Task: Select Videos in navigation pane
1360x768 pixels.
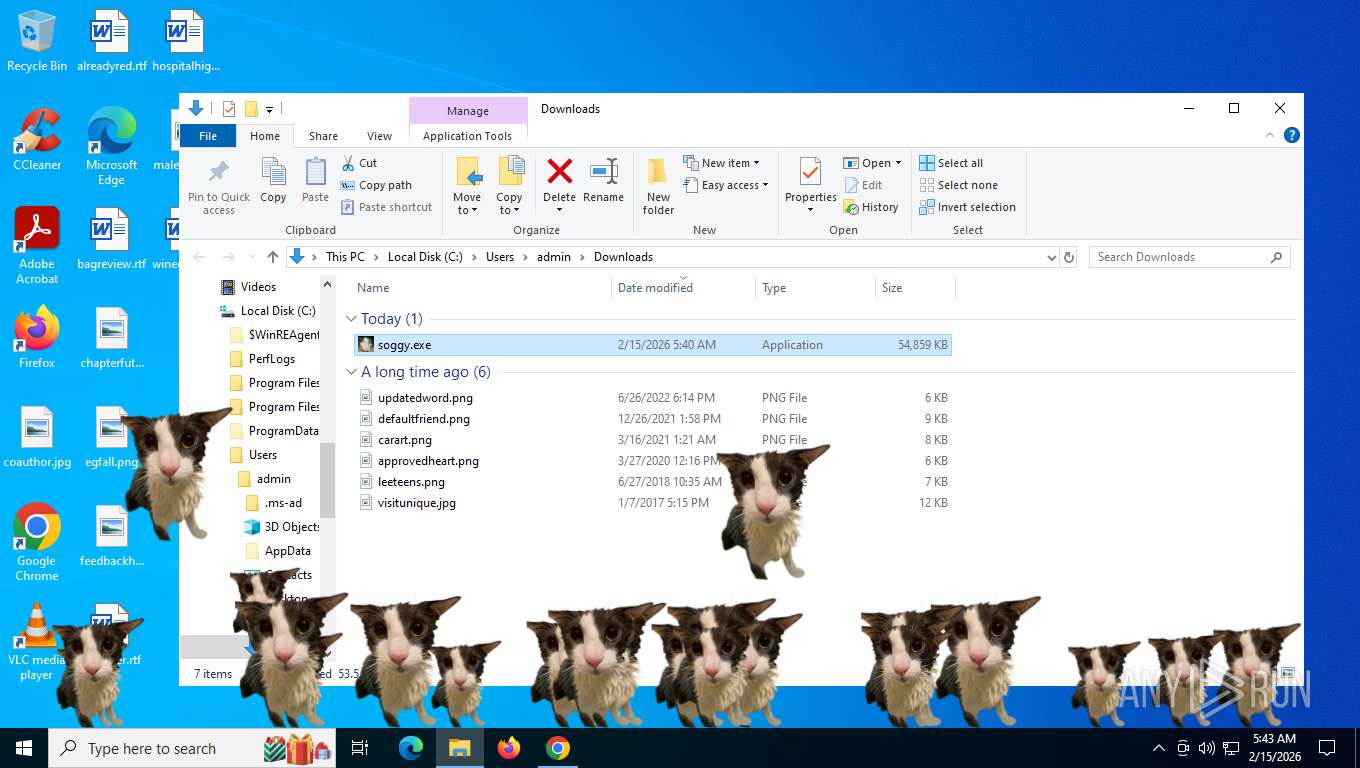Action: (x=258, y=287)
